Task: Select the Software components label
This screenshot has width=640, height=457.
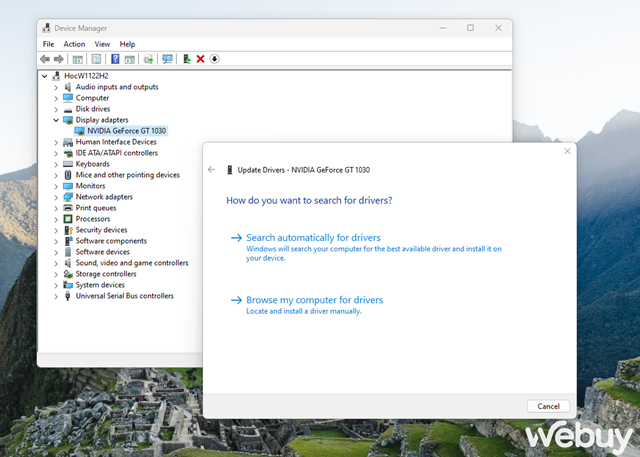Action: (x=111, y=241)
